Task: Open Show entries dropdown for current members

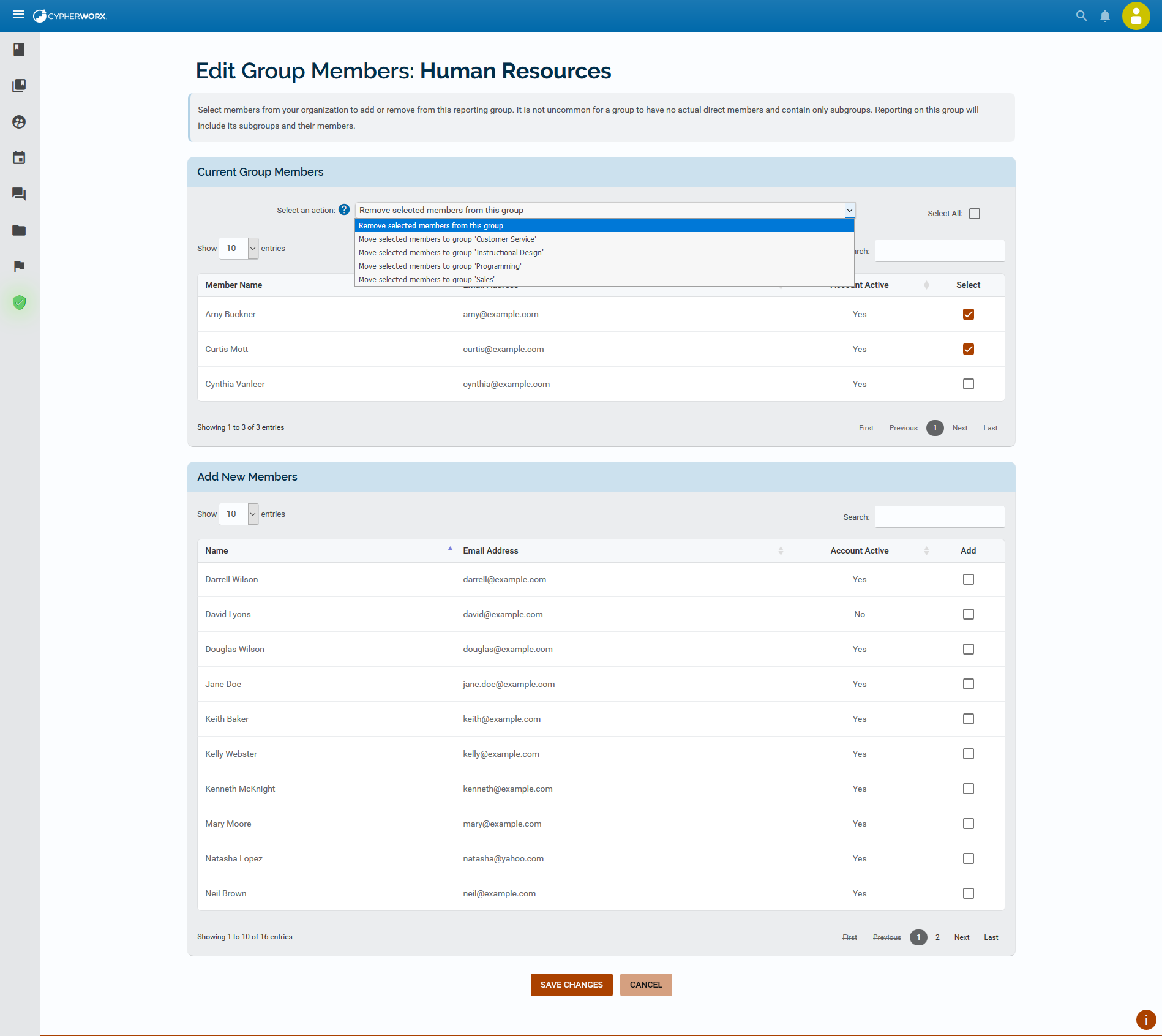Action: pos(239,248)
